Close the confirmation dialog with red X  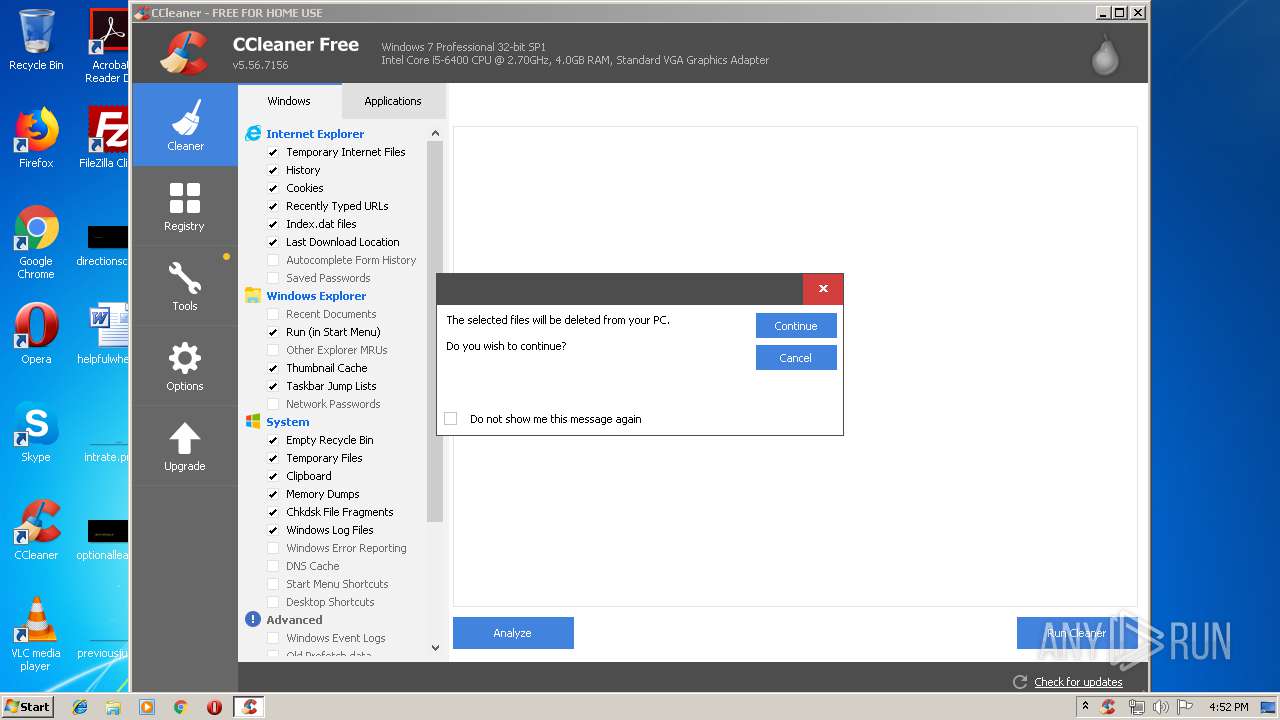823,289
